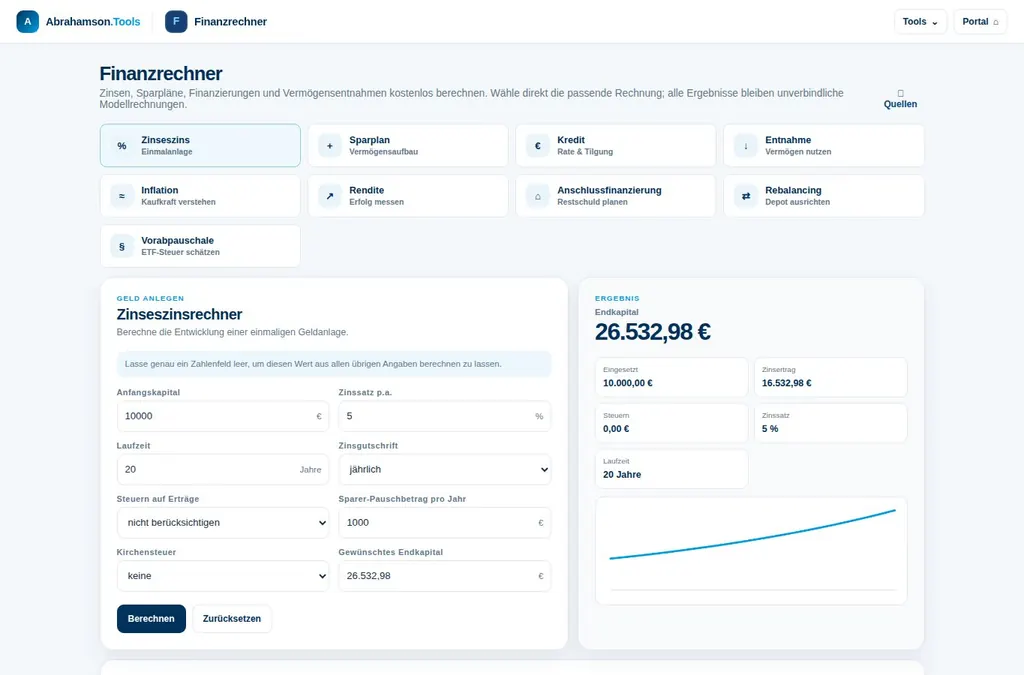The height and width of the screenshot is (675, 1024).
Task: Click the Zinssatz 5 % result card
Action: coord(831,422)
